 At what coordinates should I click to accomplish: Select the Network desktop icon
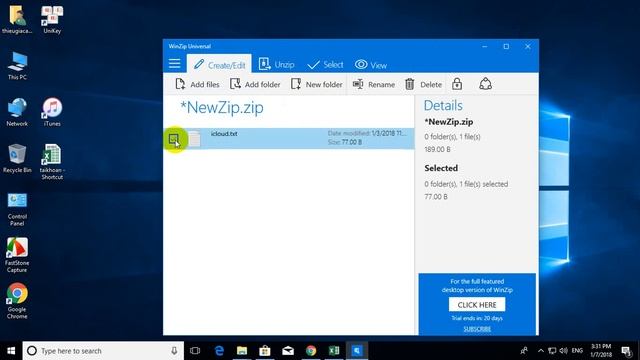tap(17, 112)
